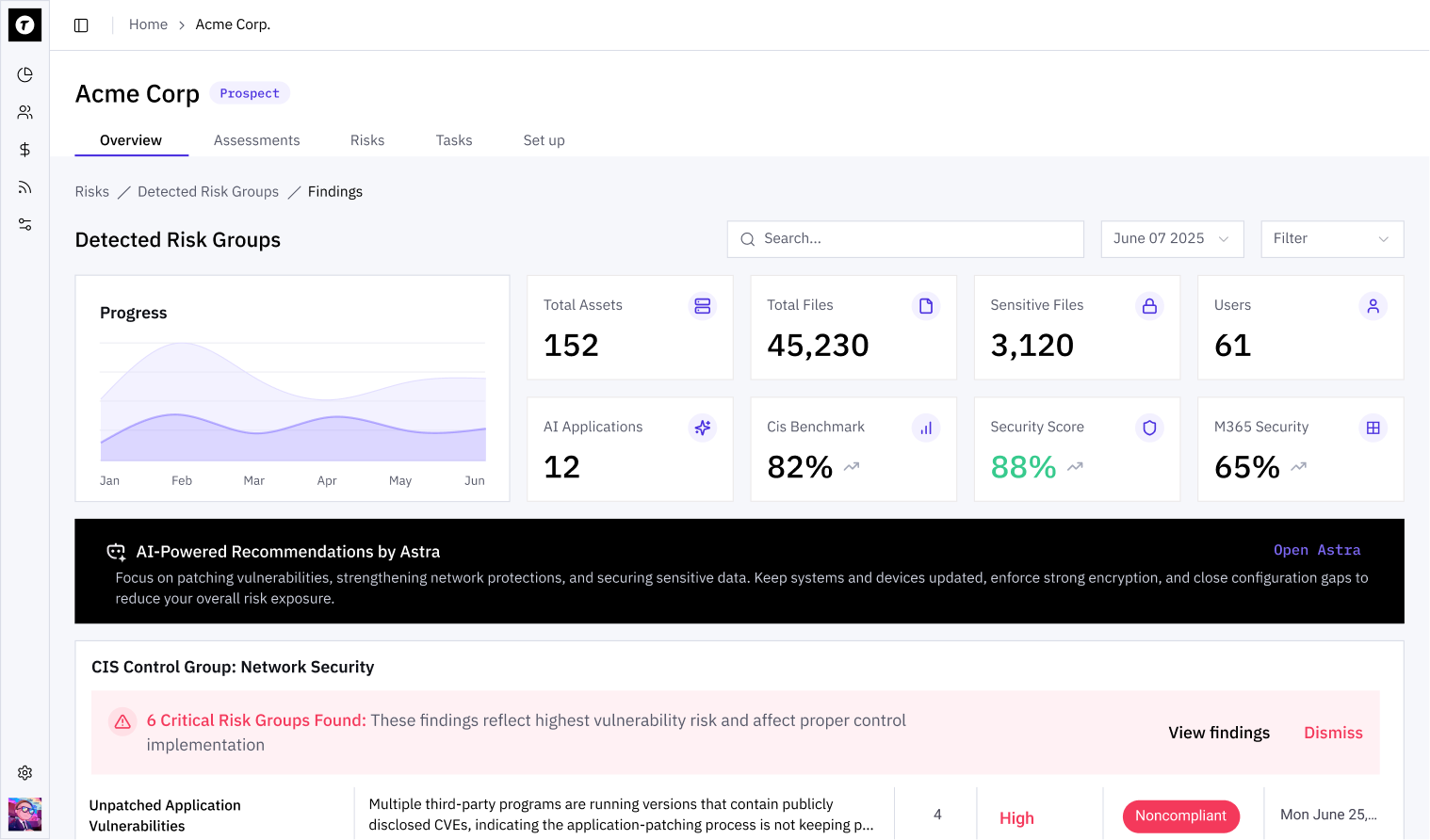Click the user avatar thumbnail in sidebar
This screenshot has width=1430, height=840.
tap(25, 814)
